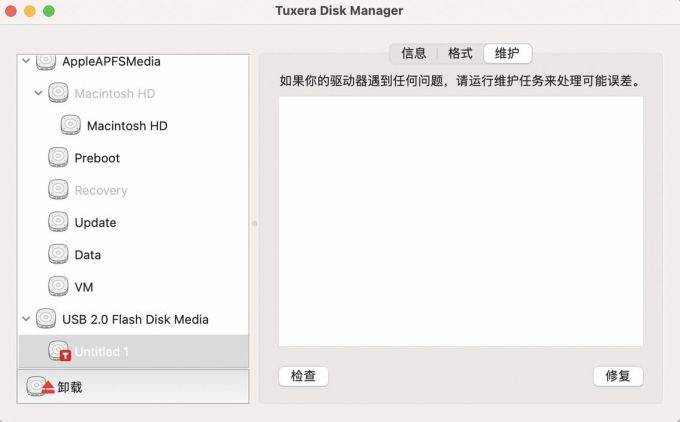Image resolution: width=680 pixels, height=422 pixels.
Task: Click the Update disk icon
Action: (x=58, y=222)
